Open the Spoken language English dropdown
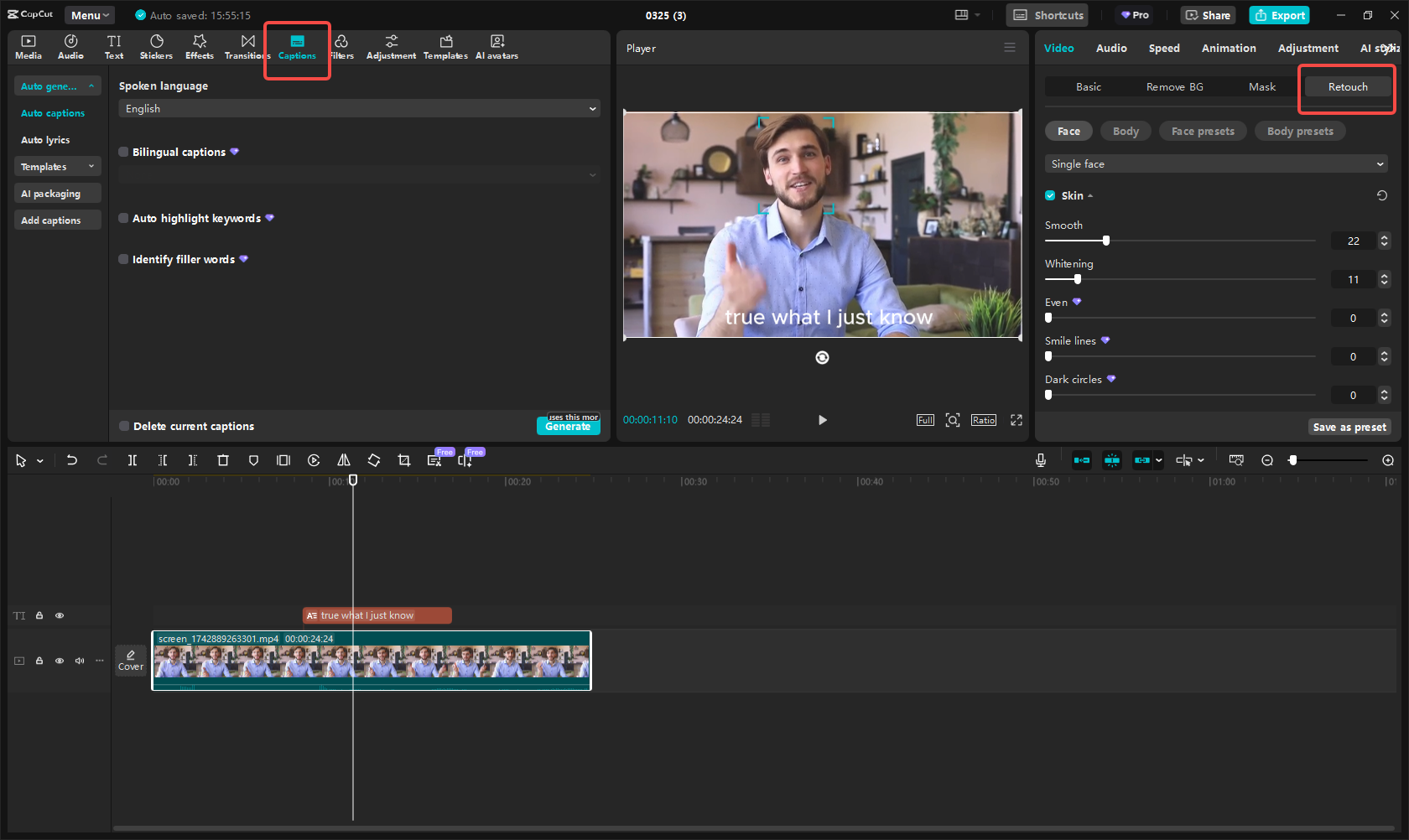 click(359, 109)
